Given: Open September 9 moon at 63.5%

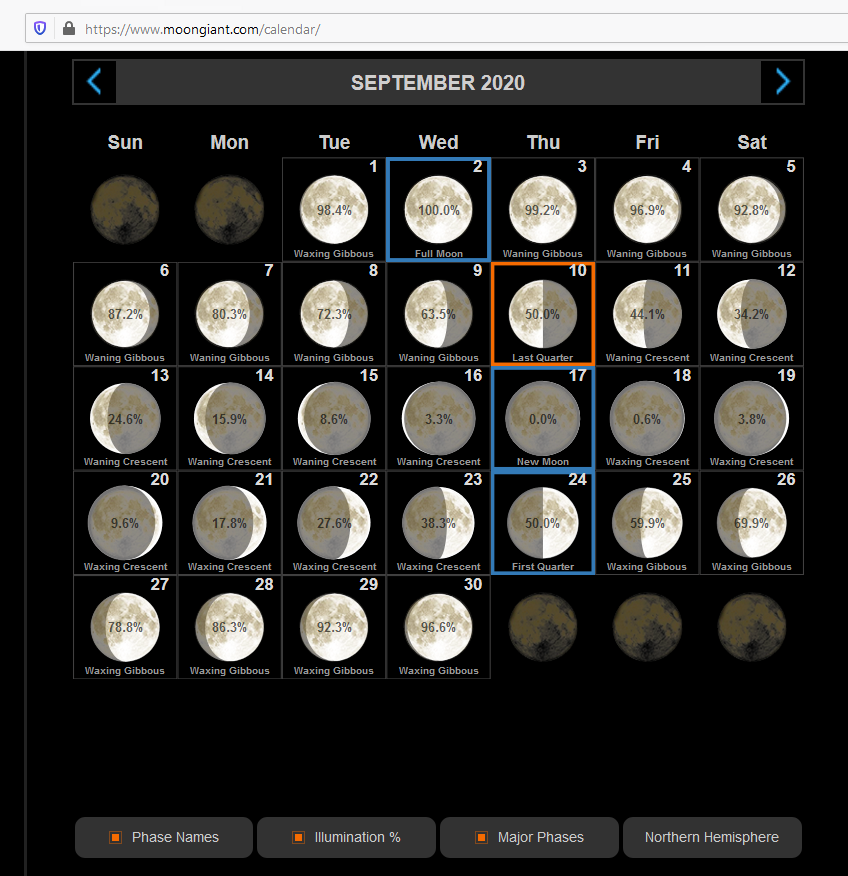Looking at the screenshot, I should pos(439,314).
